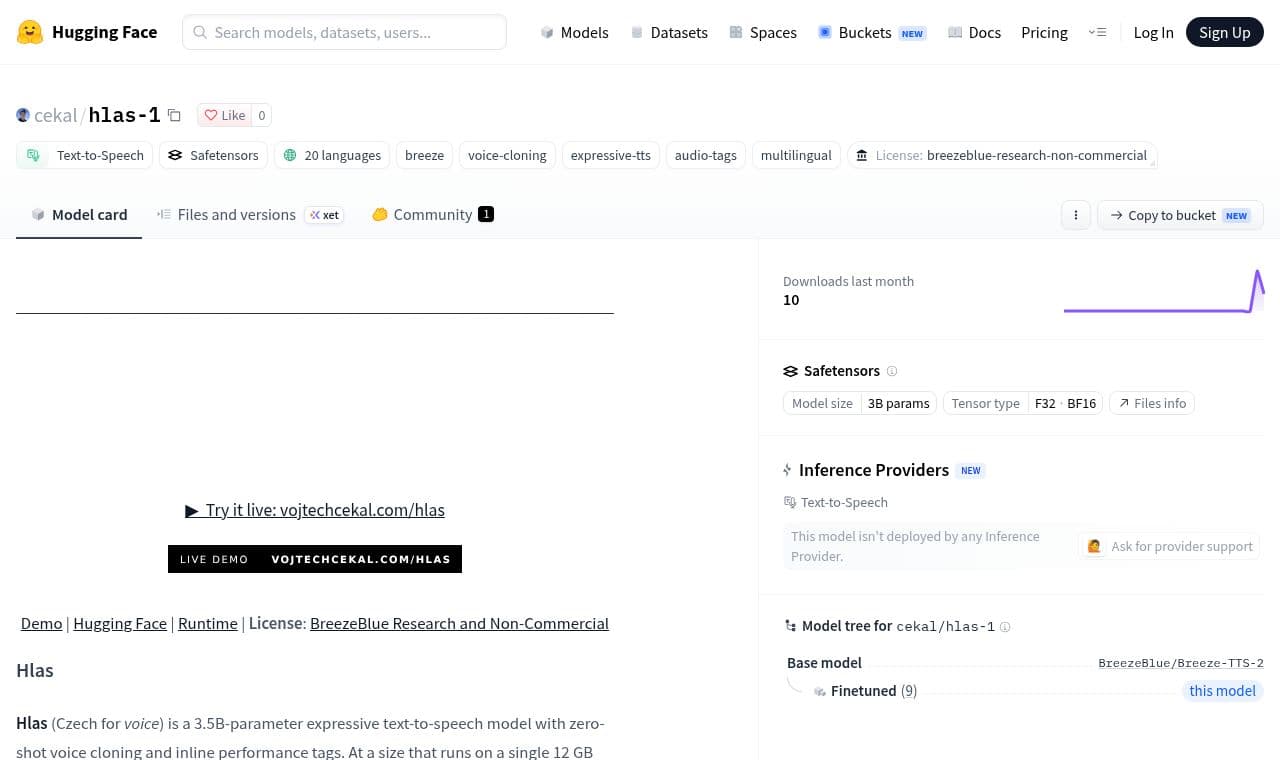Open Buckets in the navigation

[872, 32]
